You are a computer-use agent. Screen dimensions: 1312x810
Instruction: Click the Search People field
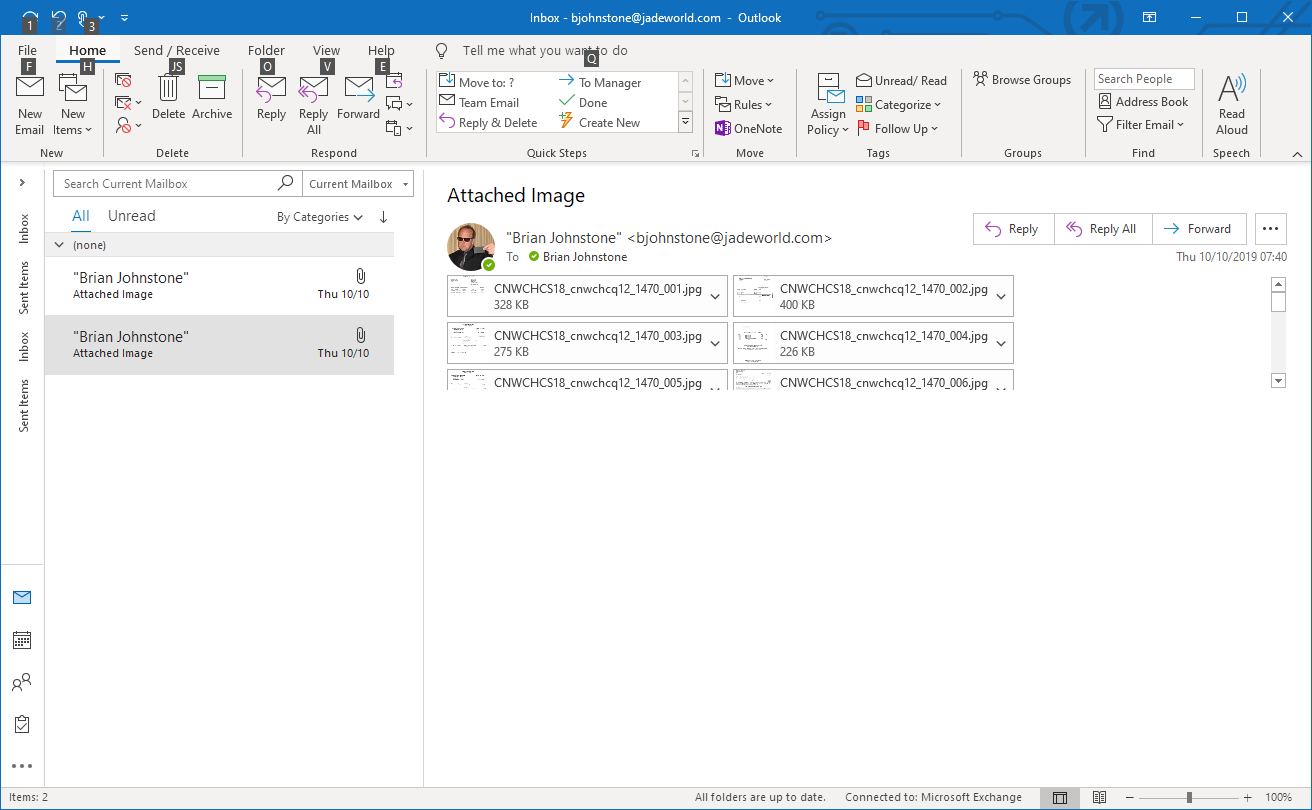click(1144, 79)
